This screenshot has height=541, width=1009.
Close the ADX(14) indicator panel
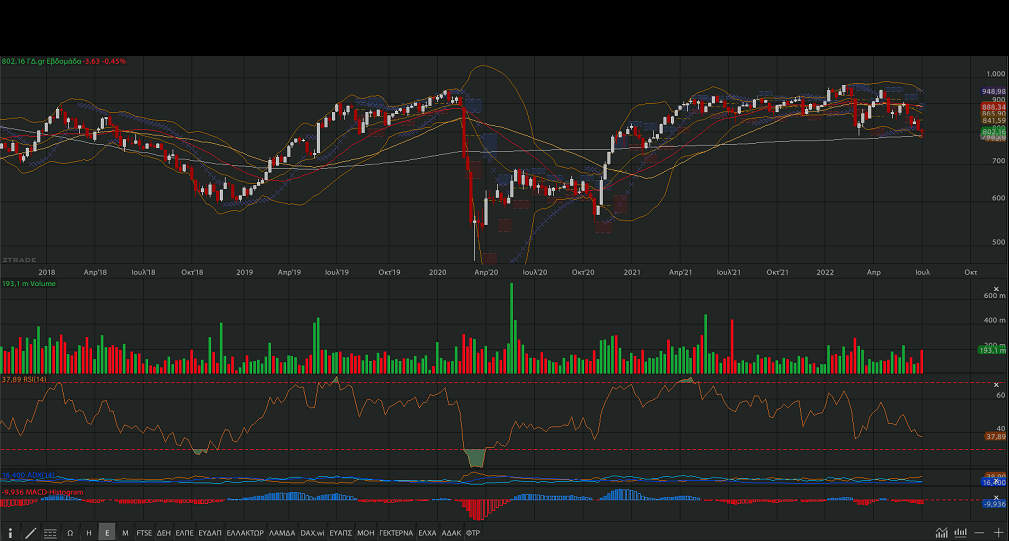996,479
